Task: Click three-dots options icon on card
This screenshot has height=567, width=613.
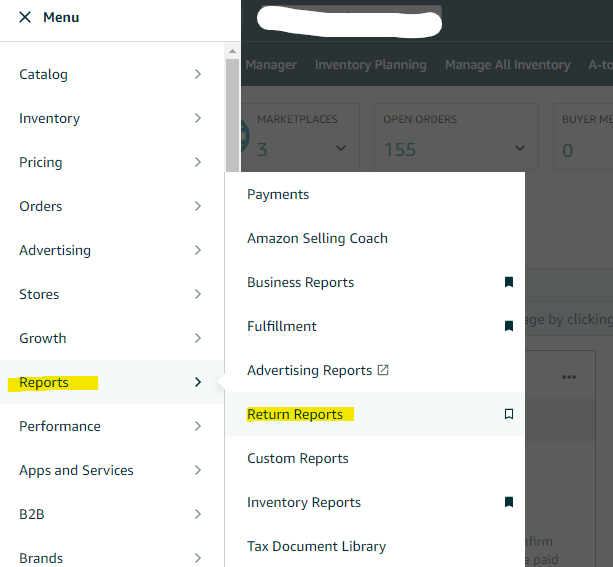Action: coord(569,377)
